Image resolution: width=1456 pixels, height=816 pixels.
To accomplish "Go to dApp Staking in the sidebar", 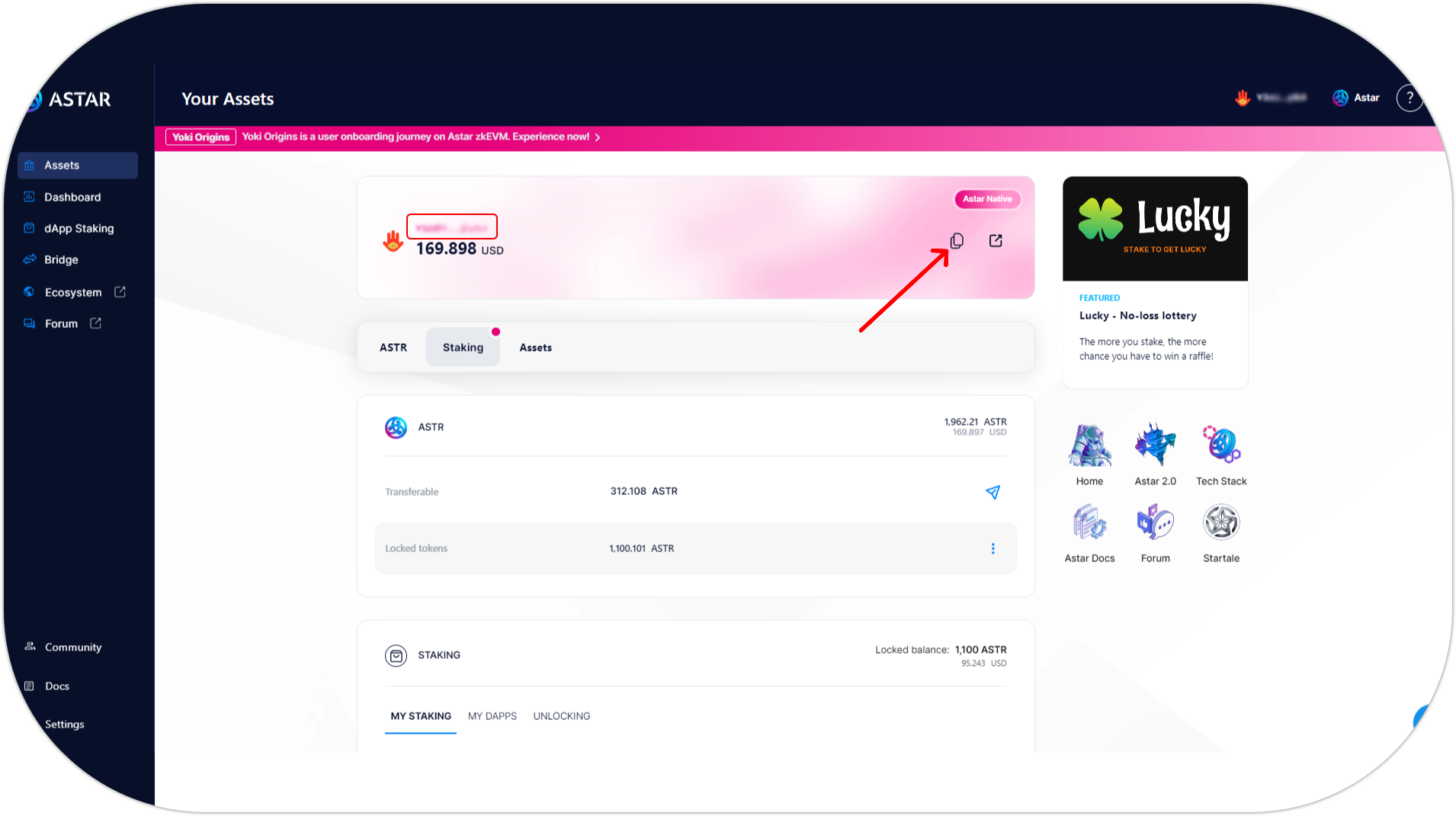I will click(79, 229).
